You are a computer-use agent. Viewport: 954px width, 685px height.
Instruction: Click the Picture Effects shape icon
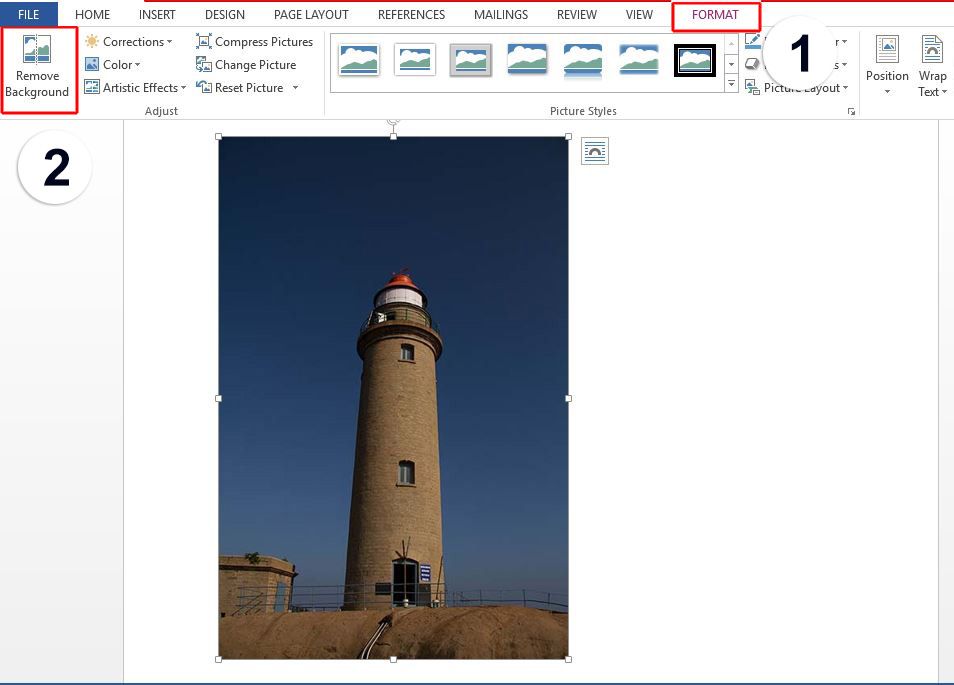pos(753,63)
